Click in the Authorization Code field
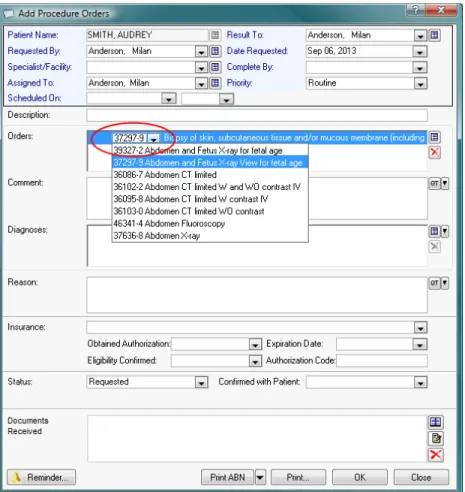The height and width of the screenshot is (492, 465). [x=382, y=361]
